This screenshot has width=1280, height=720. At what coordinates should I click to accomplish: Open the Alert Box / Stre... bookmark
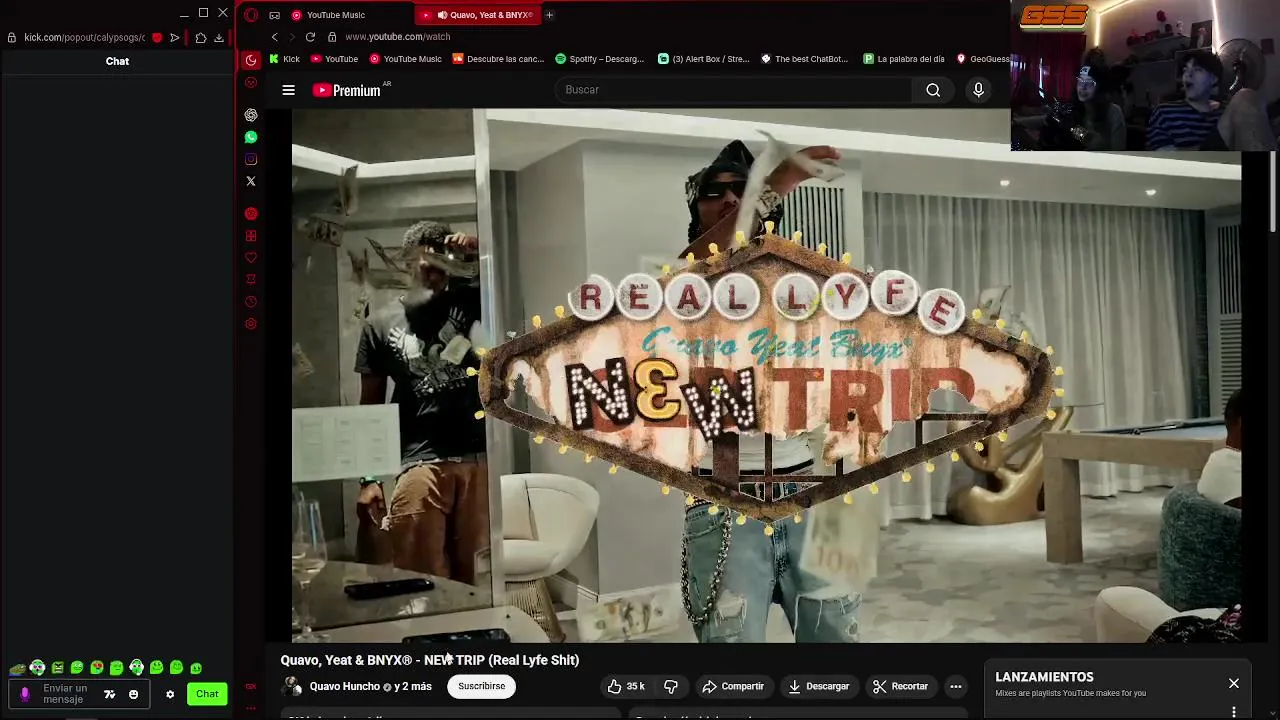click(x=704, y=59)
